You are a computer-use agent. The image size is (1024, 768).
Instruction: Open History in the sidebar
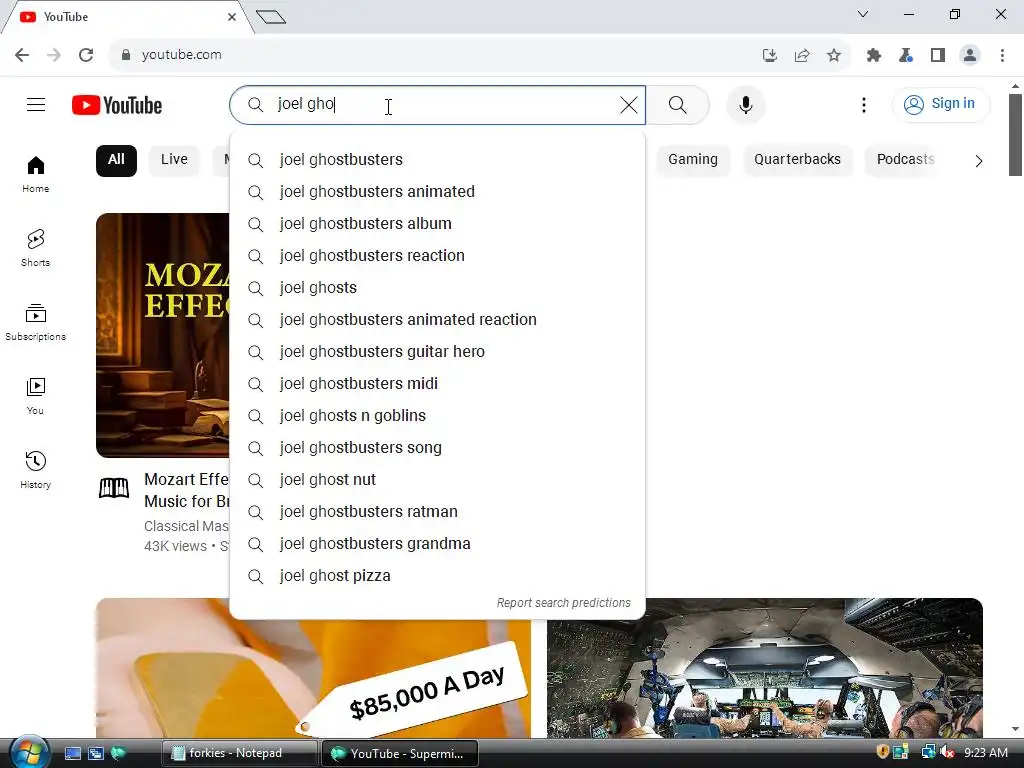(35, 470)
